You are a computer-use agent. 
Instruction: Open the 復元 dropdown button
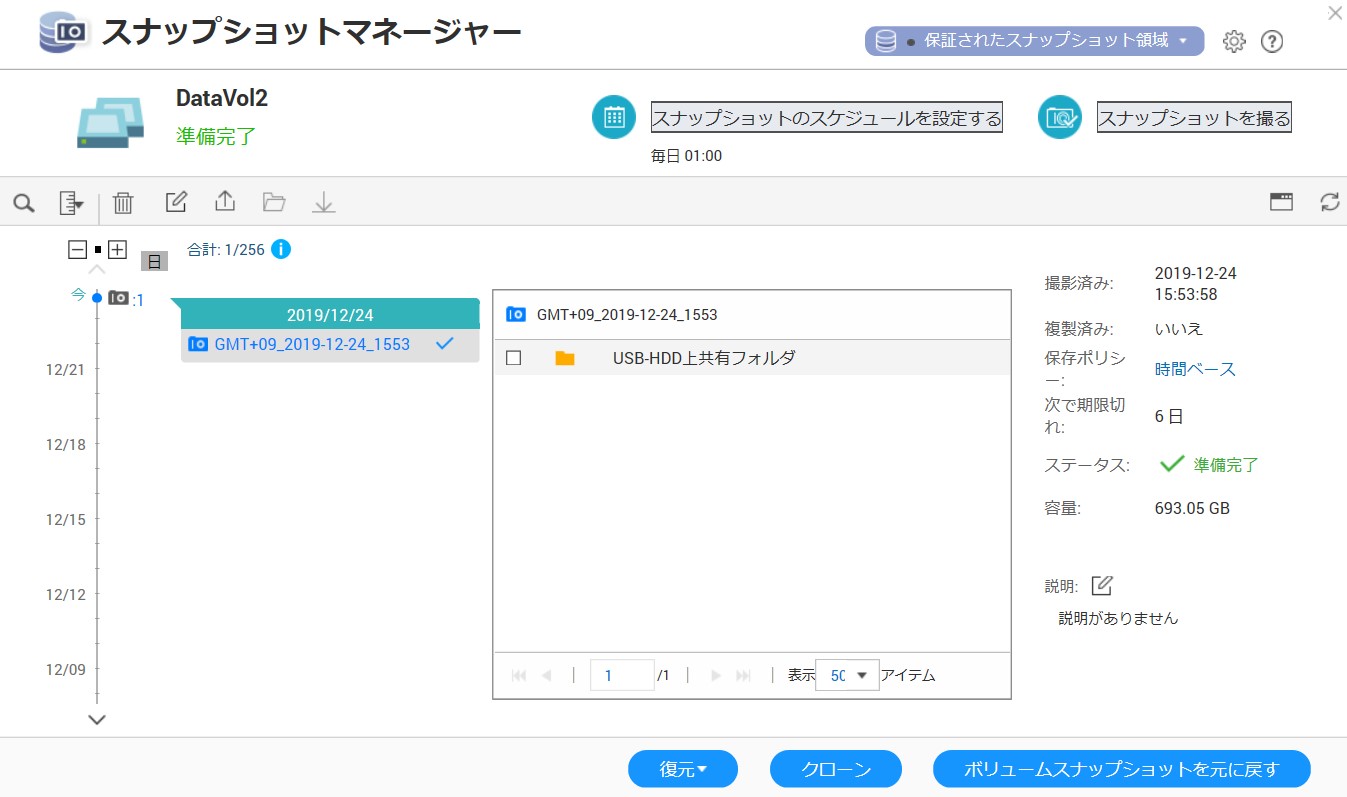[682, 769]
